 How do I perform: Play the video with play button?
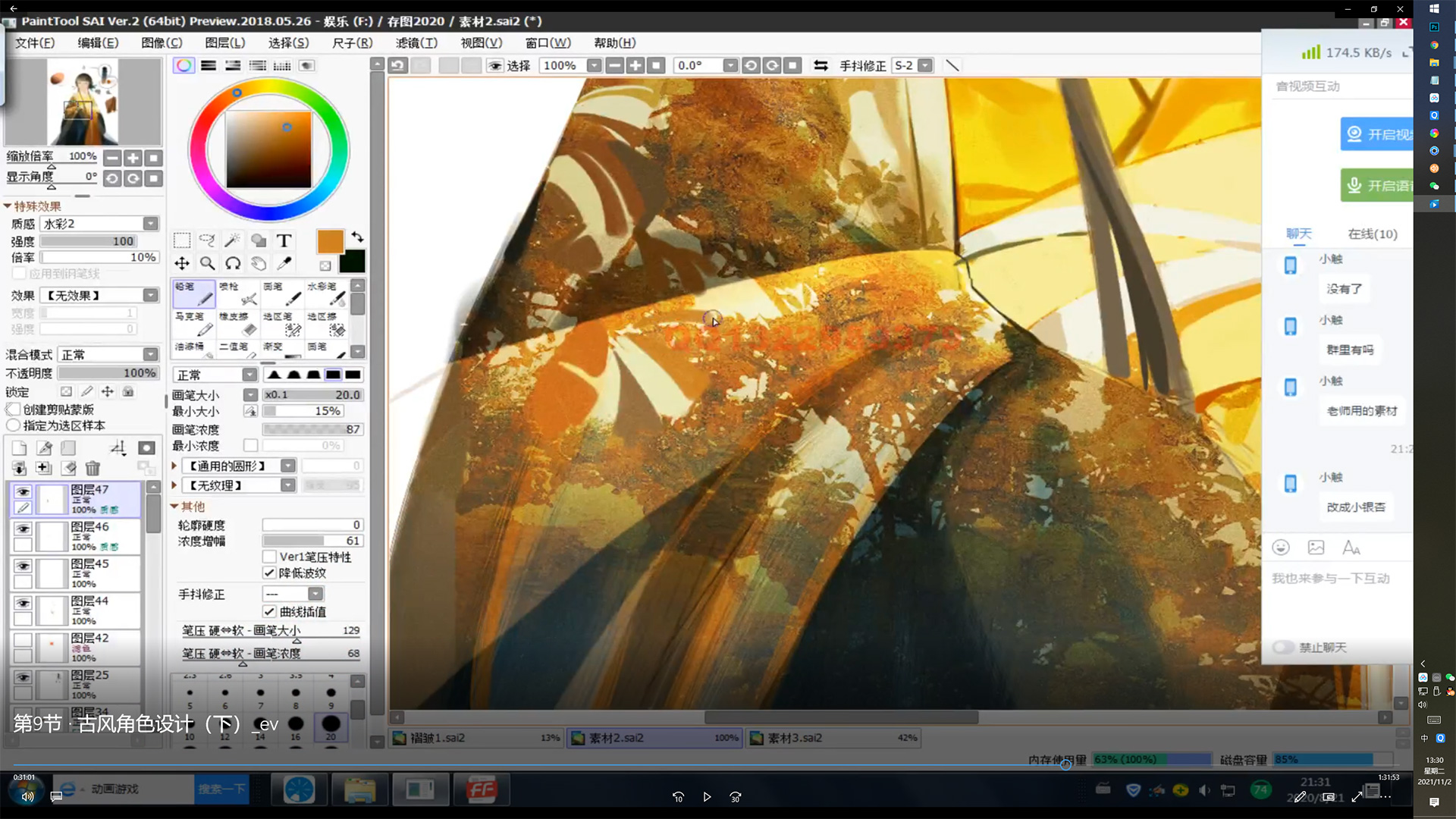[707, 797]
